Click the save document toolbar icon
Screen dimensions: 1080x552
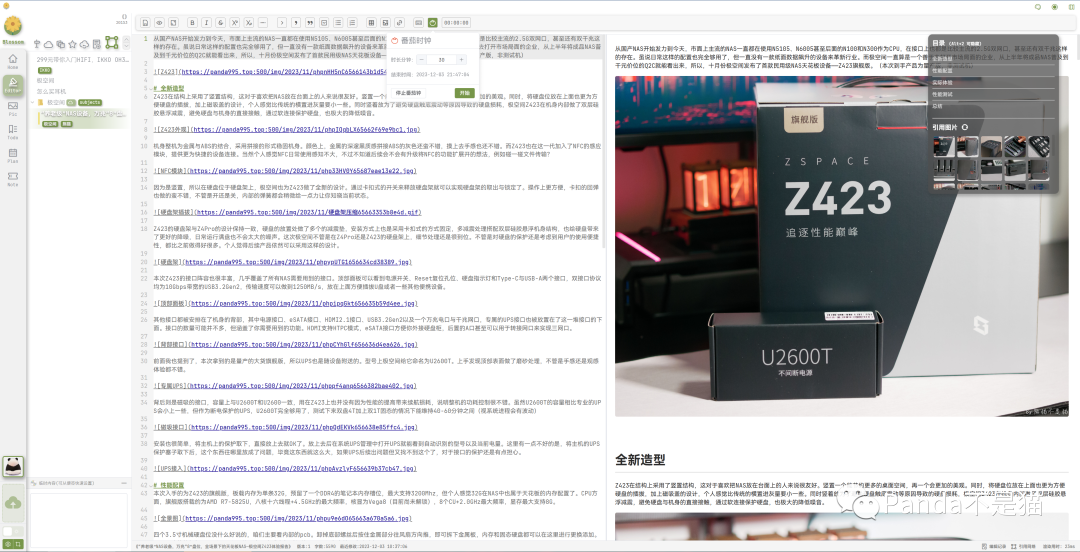tap(145, 23)
